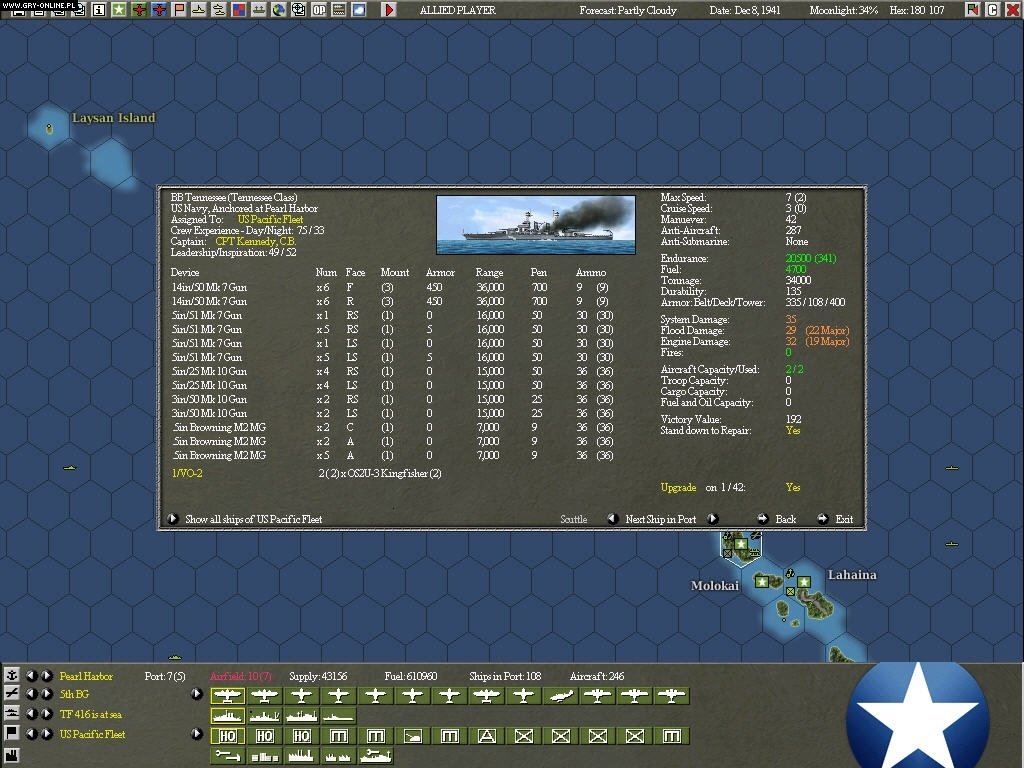Select the first bomber in 5th BG row
Viewport: 1024px width, 768px height.
click(x=230, y=694)
